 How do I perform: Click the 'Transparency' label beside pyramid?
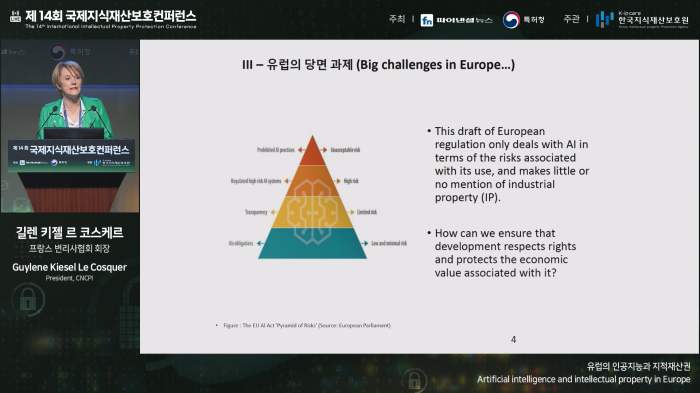coord(256,212)
